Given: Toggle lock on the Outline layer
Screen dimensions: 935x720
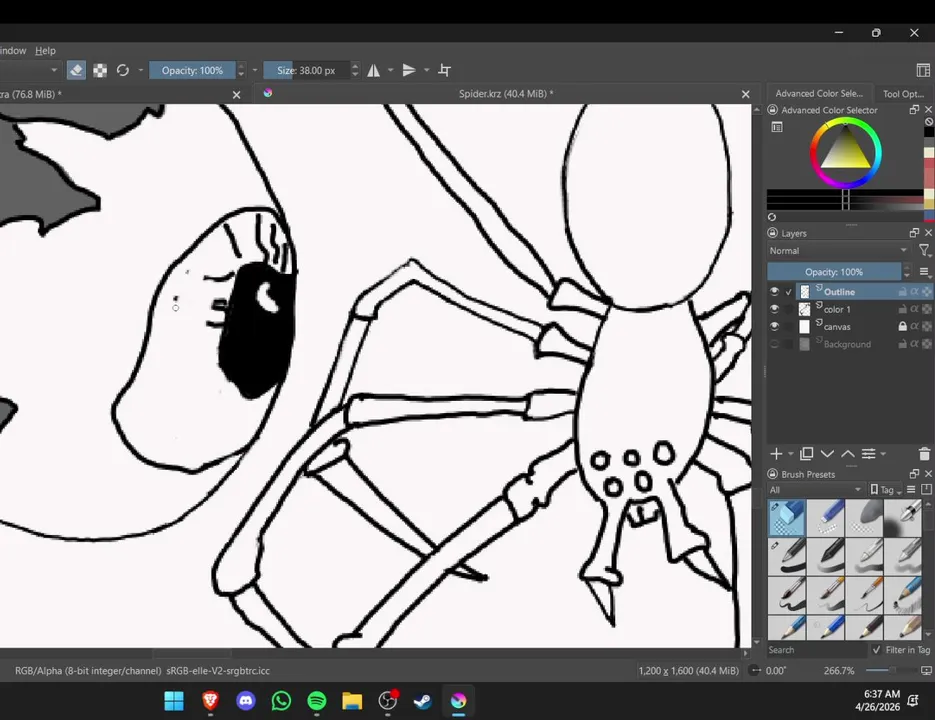Looking at the screenshot, I should pos(903,292).
